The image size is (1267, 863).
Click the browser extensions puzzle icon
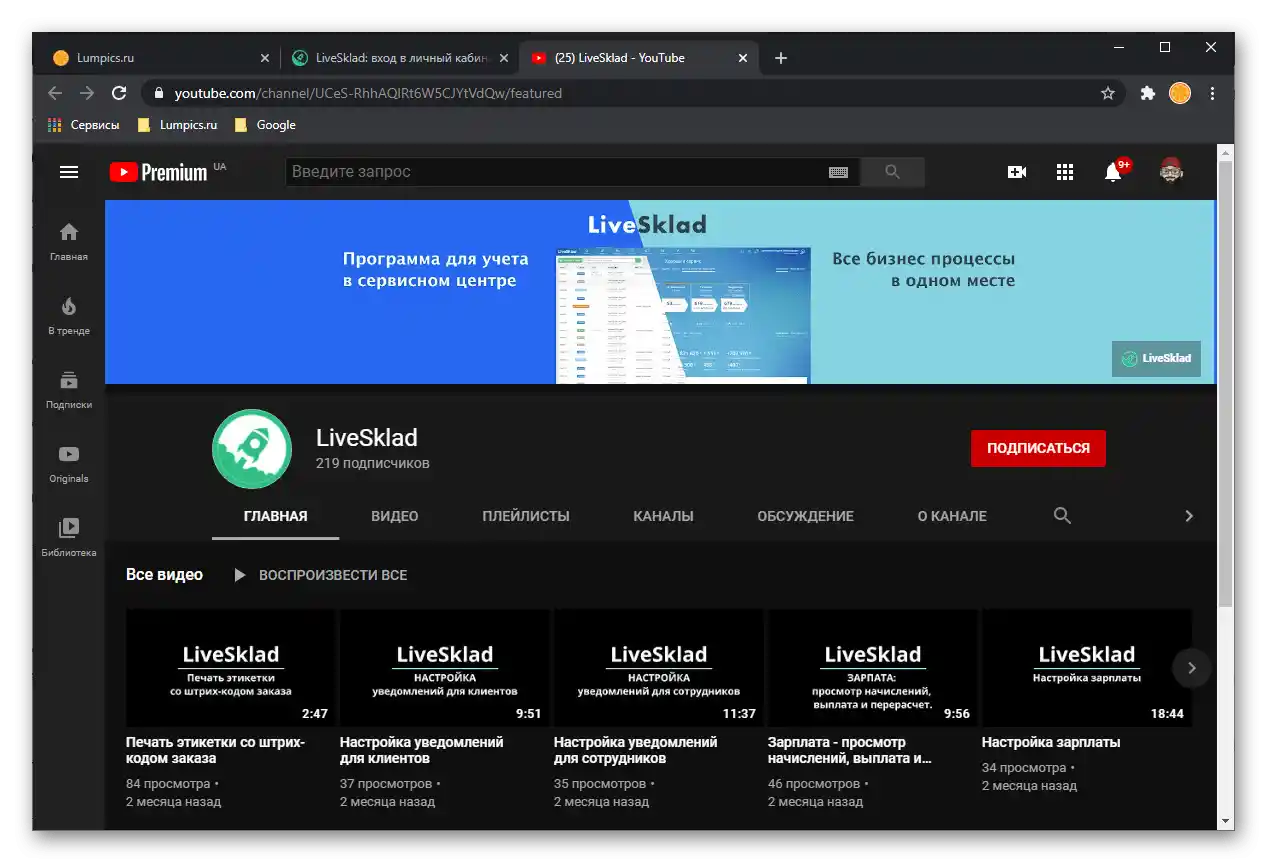pyautogui.click(x=1146, y=92)
